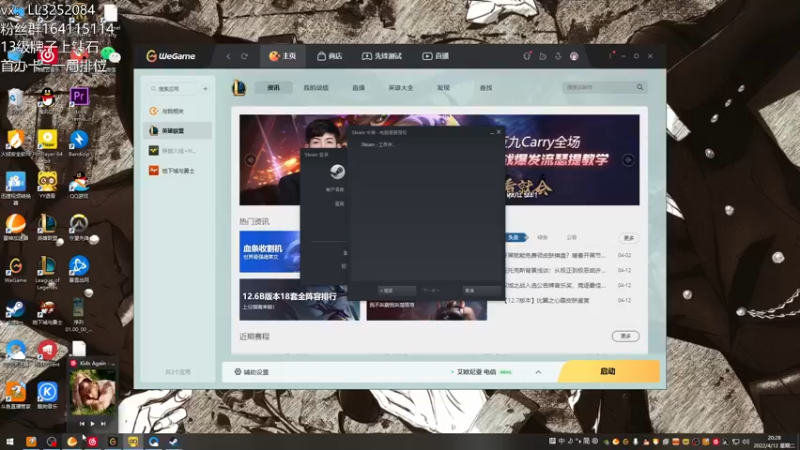The width and height of the screenshot is (800, 450).
Task: Switch to the 发现 tab
Action: 443,88
